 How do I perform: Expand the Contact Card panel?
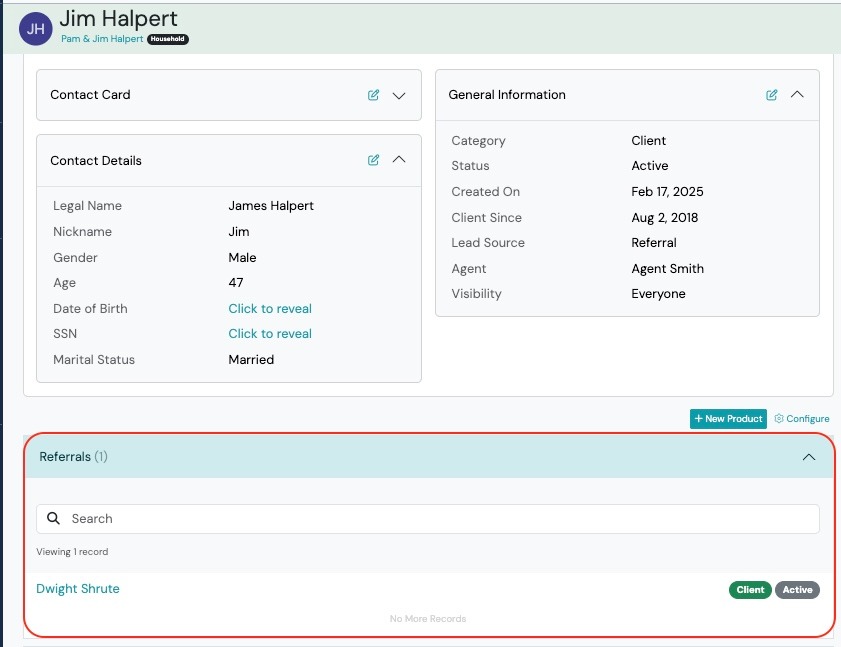point(399,96)
